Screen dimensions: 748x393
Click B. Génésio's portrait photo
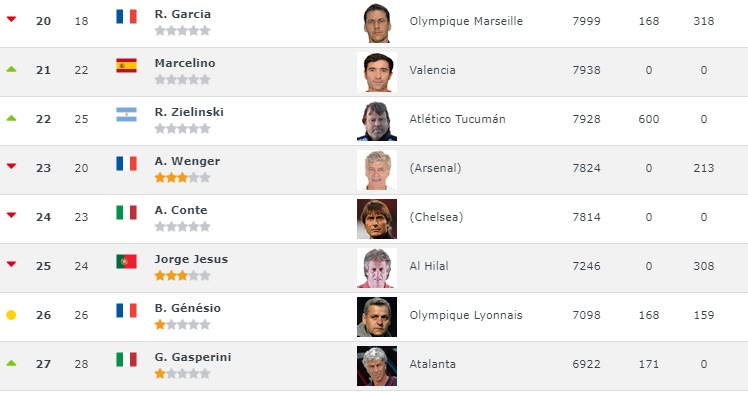point(377,317)
